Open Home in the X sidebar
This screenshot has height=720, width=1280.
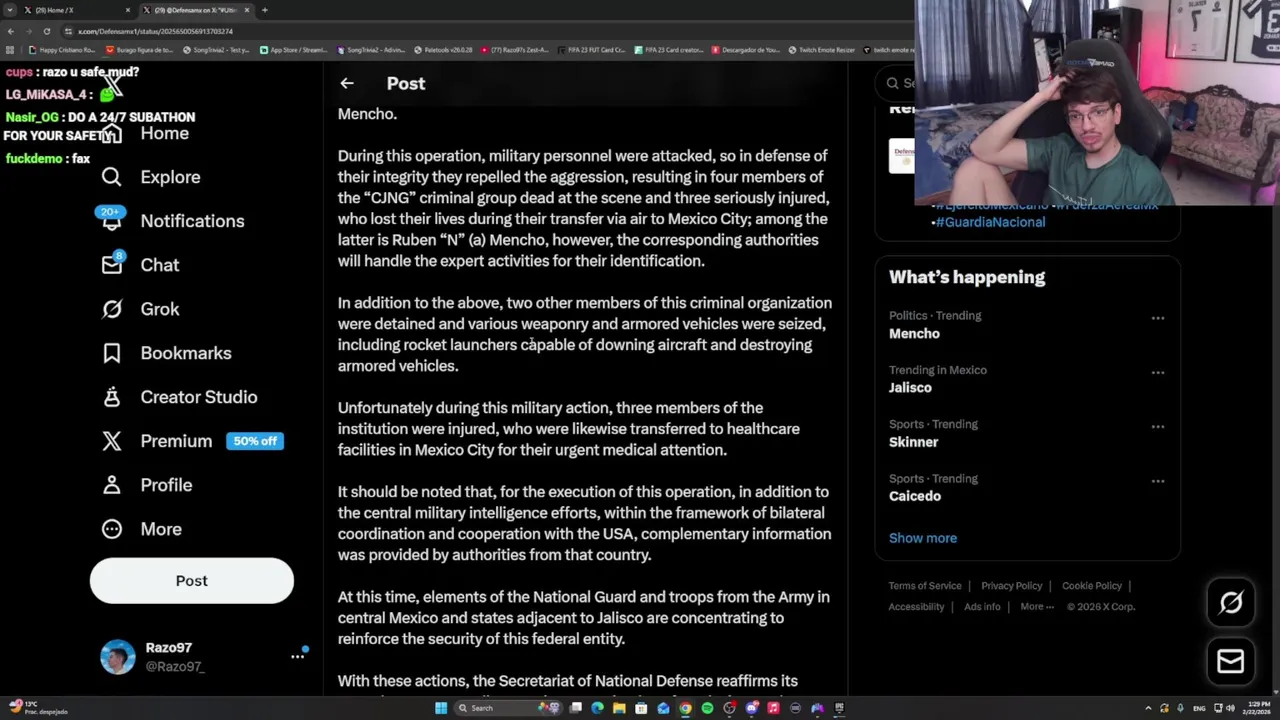click(x=164, y=133)
